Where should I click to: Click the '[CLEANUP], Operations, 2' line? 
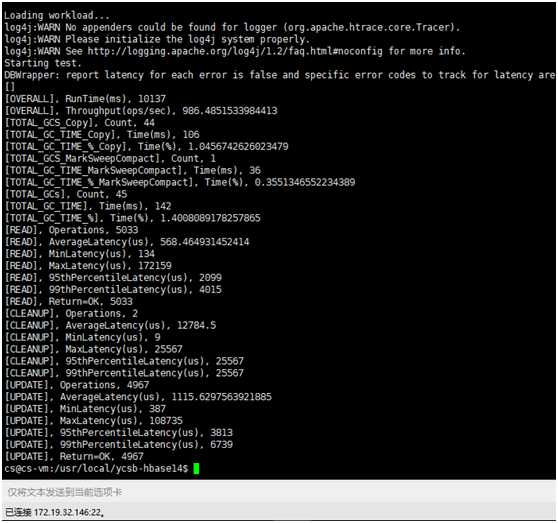tap(71, 313)
